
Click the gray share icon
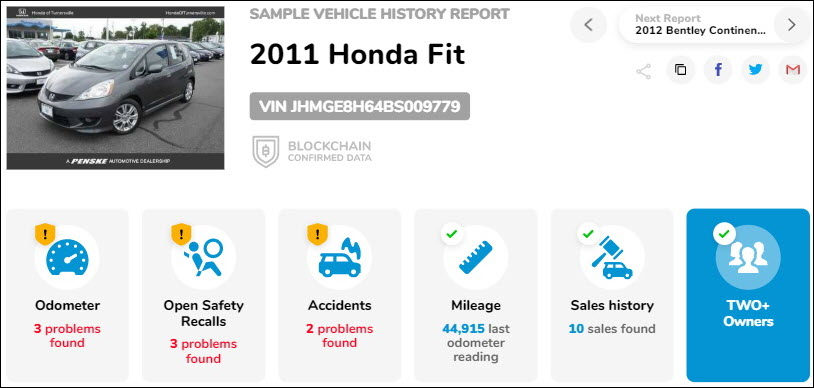coord(643,71)
